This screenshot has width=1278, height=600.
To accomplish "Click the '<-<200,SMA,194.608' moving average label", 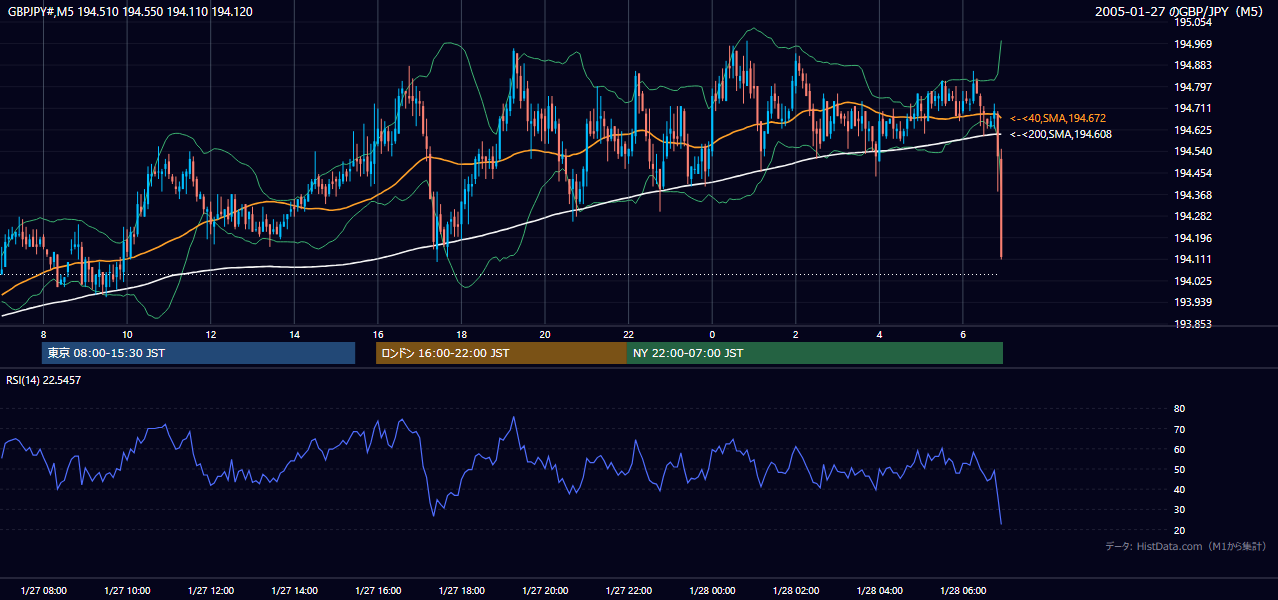I will [x=1060, y=134].
